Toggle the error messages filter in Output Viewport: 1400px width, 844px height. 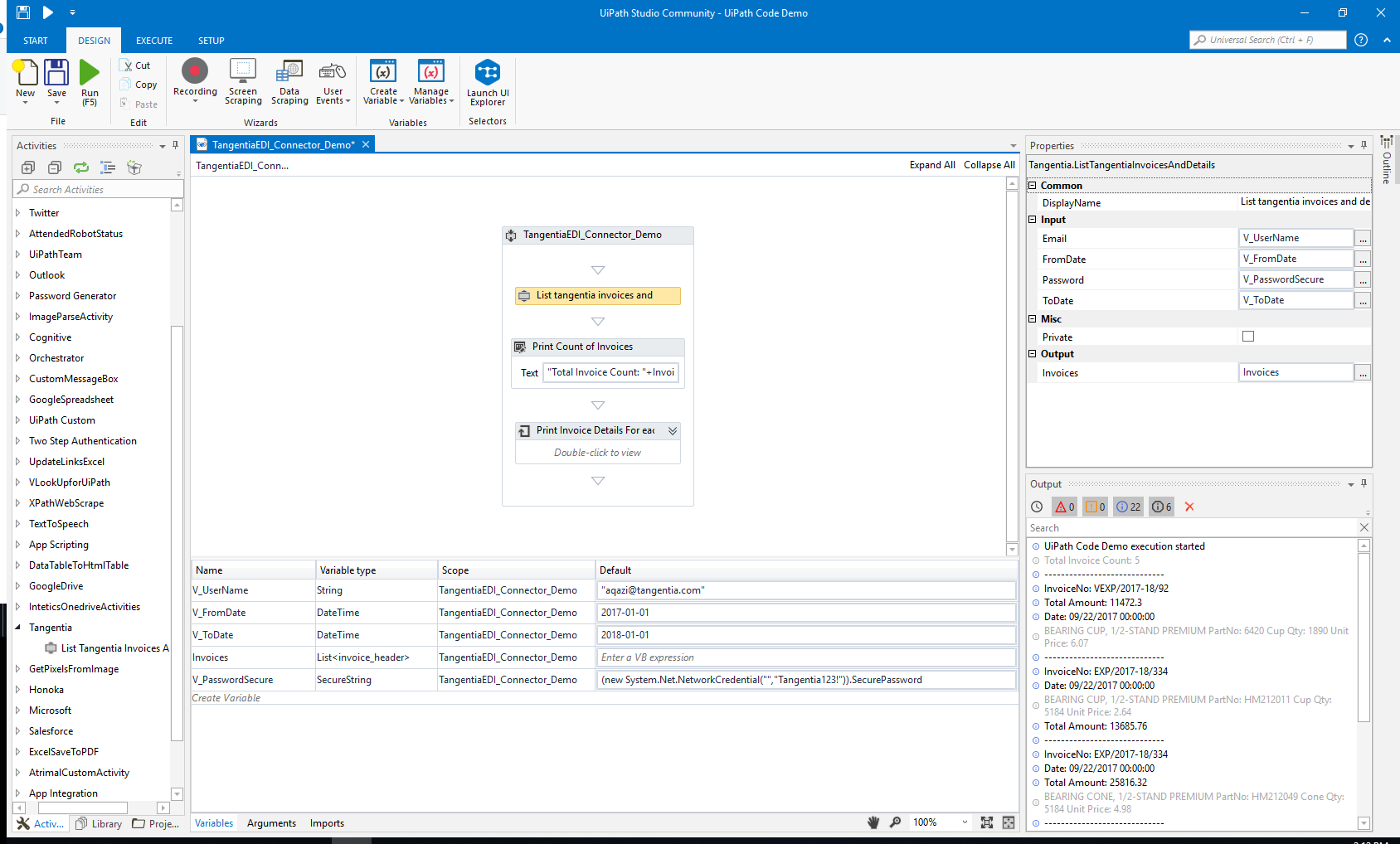[x=1065, y=507]
